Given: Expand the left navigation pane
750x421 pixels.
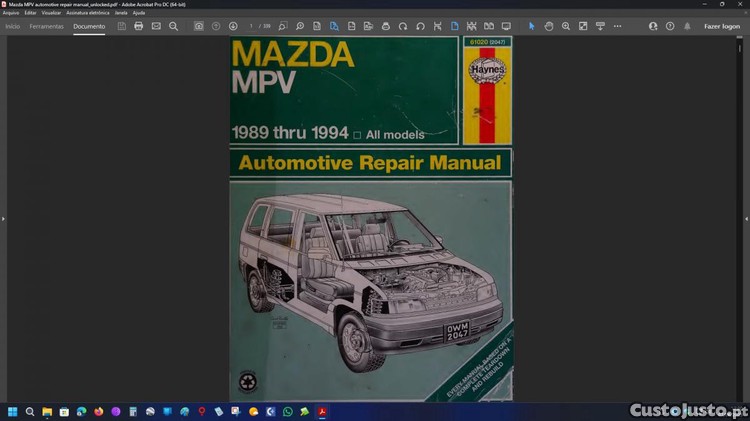Looking at the screenshot, I should 3,218.
